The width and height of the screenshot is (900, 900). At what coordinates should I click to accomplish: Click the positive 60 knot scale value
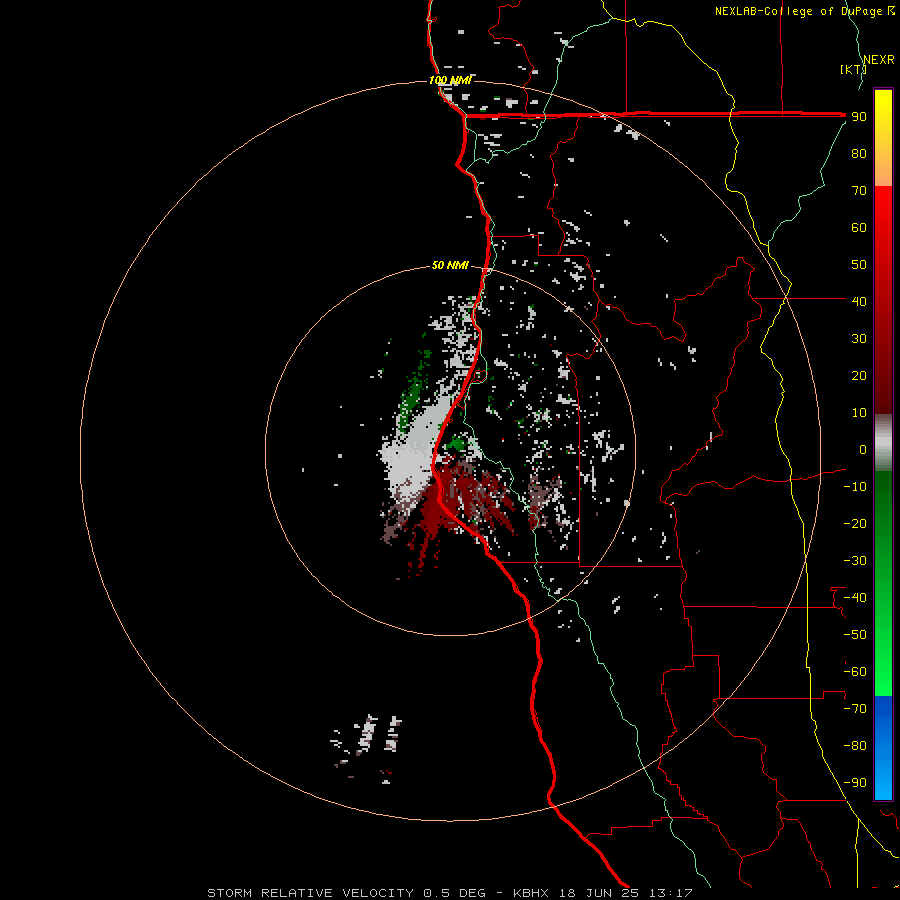[x=859, y=228]
